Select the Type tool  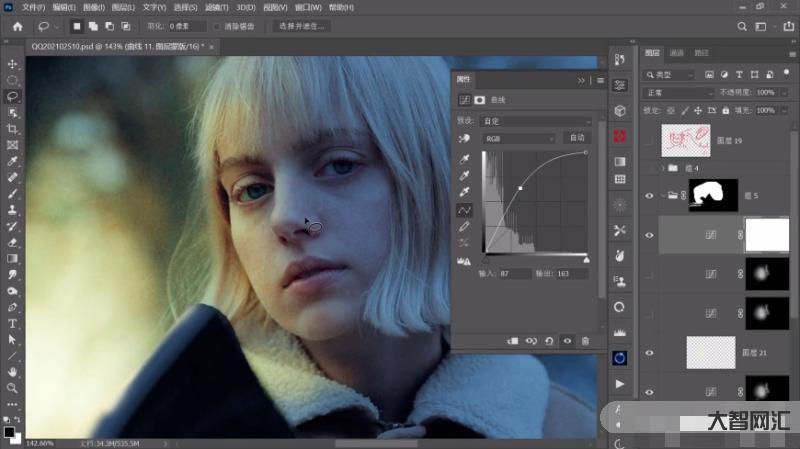coord(13,323)
